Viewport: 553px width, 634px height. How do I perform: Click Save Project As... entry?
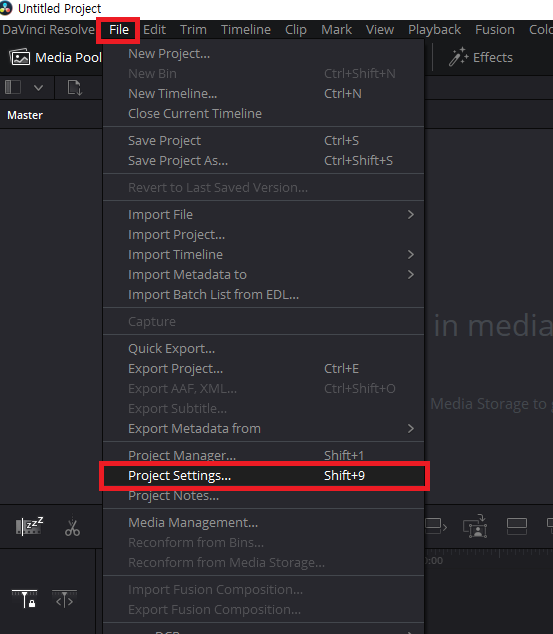(264, 161)
